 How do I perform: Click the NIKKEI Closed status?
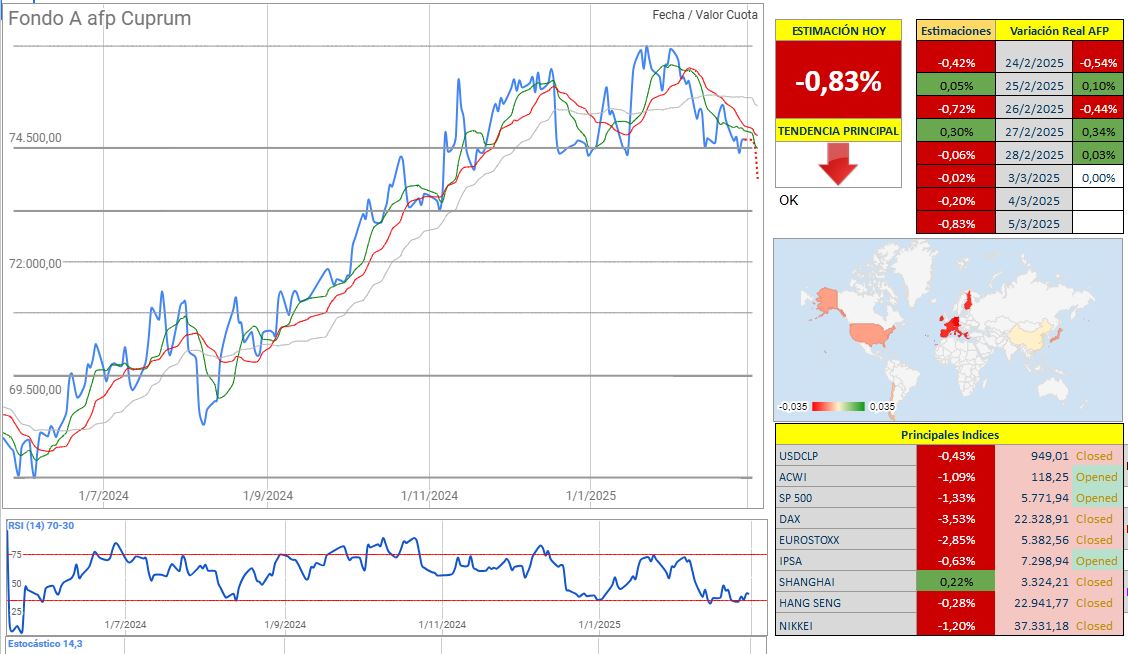click(1094, 625)
